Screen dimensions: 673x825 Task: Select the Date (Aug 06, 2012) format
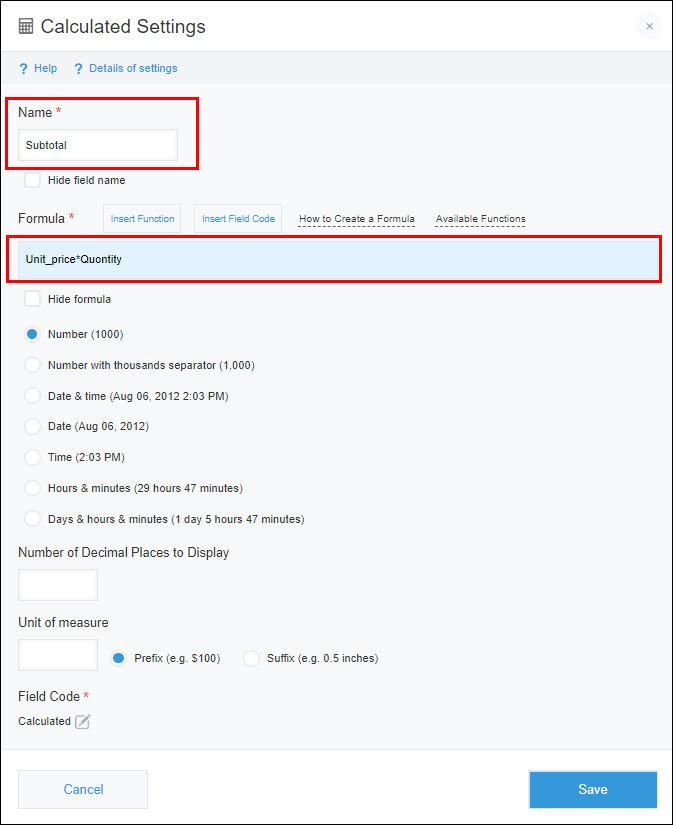coord(31,427)
